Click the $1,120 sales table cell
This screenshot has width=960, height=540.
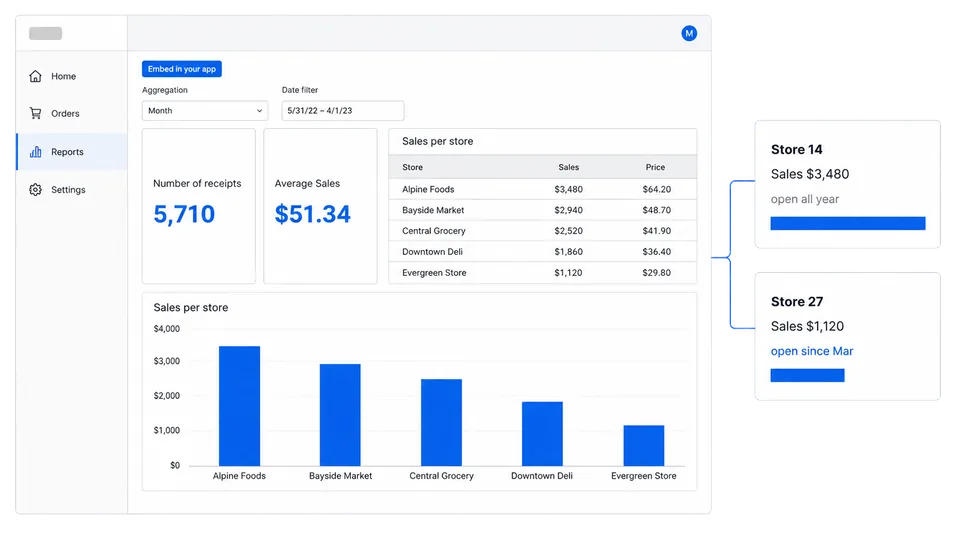pos(569,272)
